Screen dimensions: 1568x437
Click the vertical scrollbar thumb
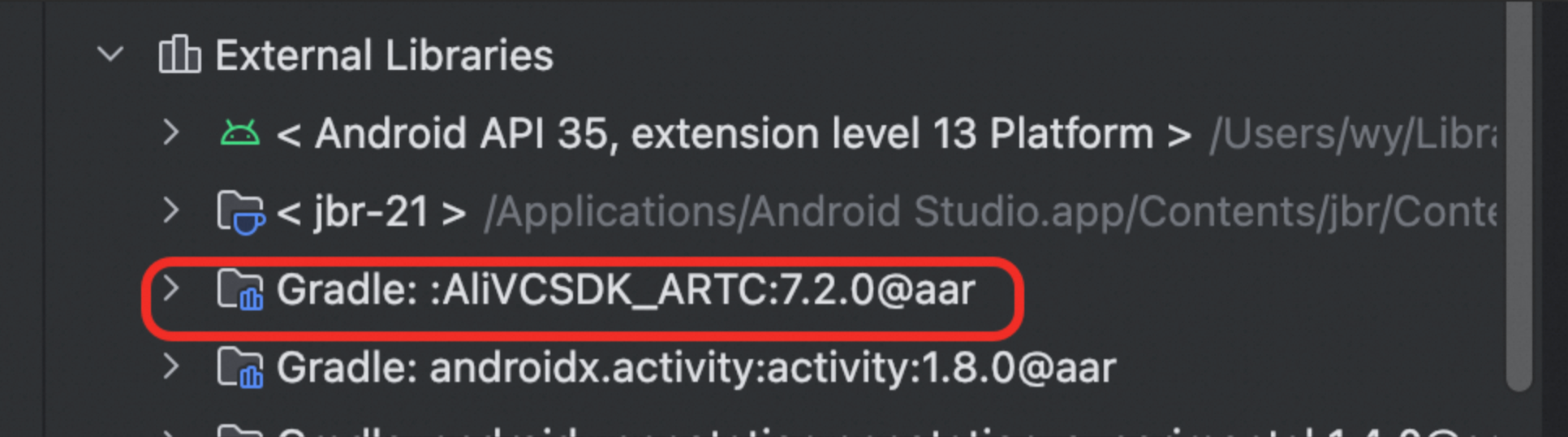point(1518,196)
